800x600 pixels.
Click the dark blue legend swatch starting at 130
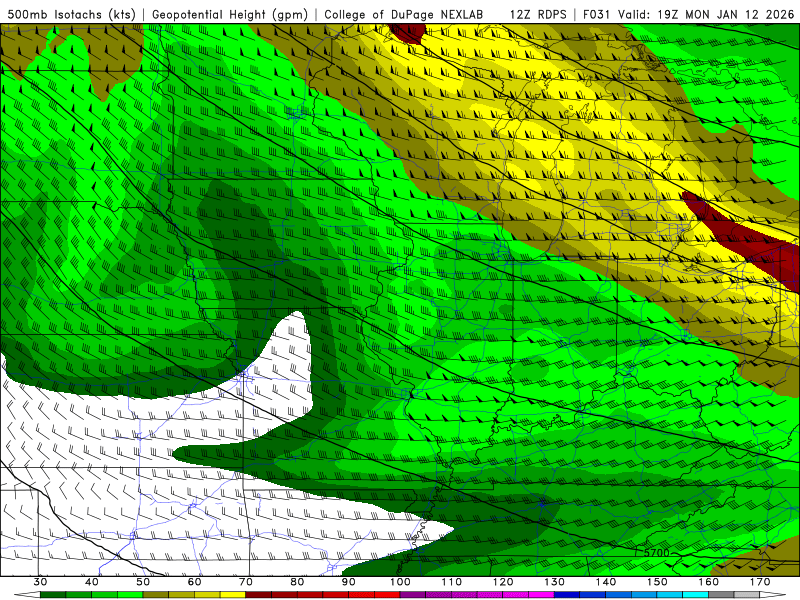567,595
